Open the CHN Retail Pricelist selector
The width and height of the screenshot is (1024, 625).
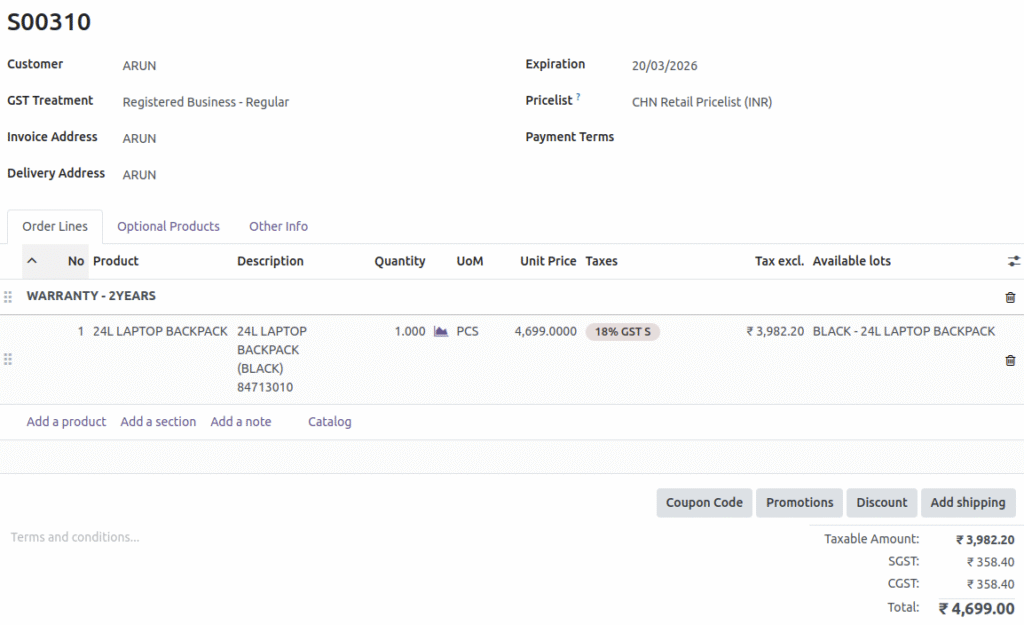701,101
